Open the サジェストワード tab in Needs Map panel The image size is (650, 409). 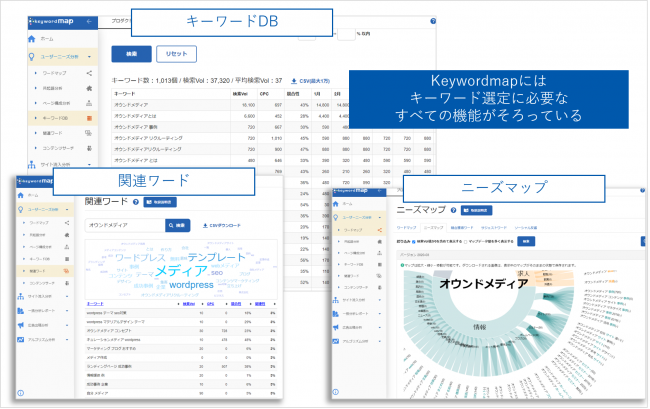[494, 227]
